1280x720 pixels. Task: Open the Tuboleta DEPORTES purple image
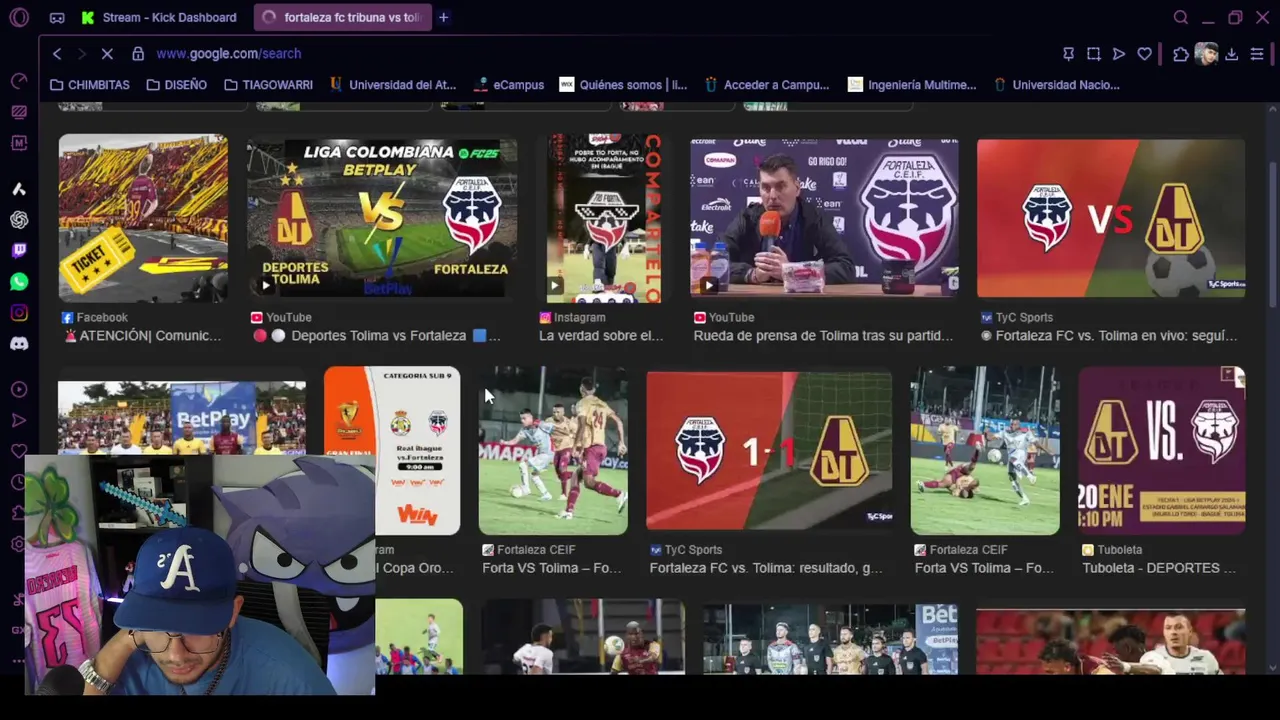click(1162, 450)
